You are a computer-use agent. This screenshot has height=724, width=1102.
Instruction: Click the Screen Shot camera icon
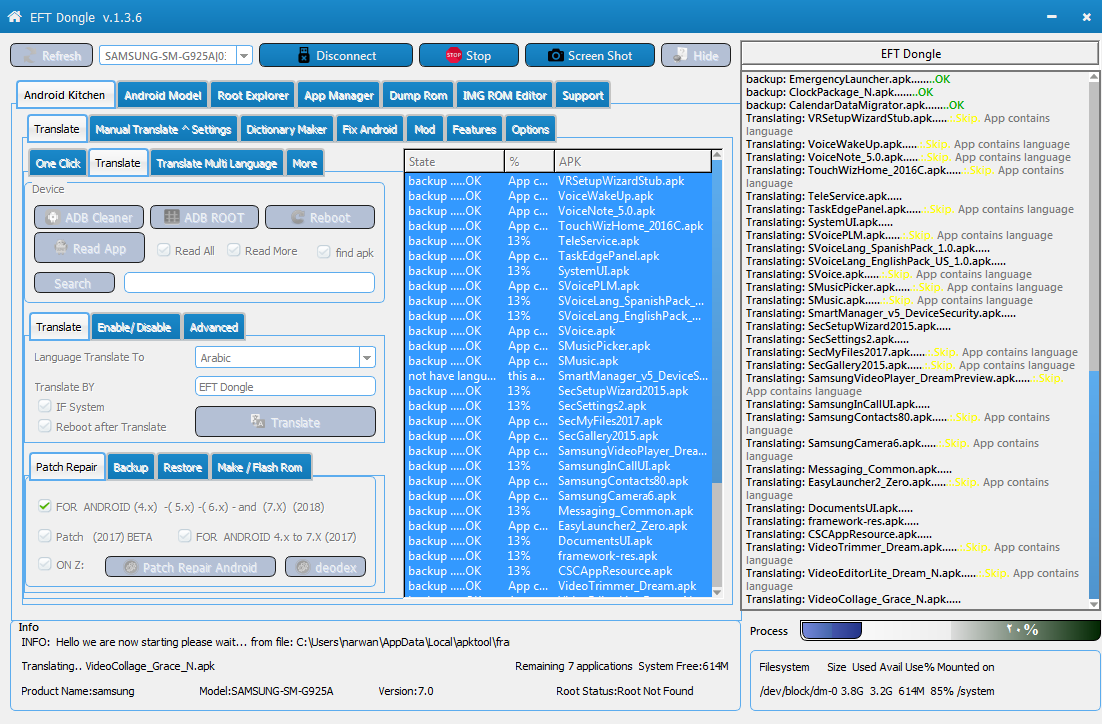tap(556, 56)
